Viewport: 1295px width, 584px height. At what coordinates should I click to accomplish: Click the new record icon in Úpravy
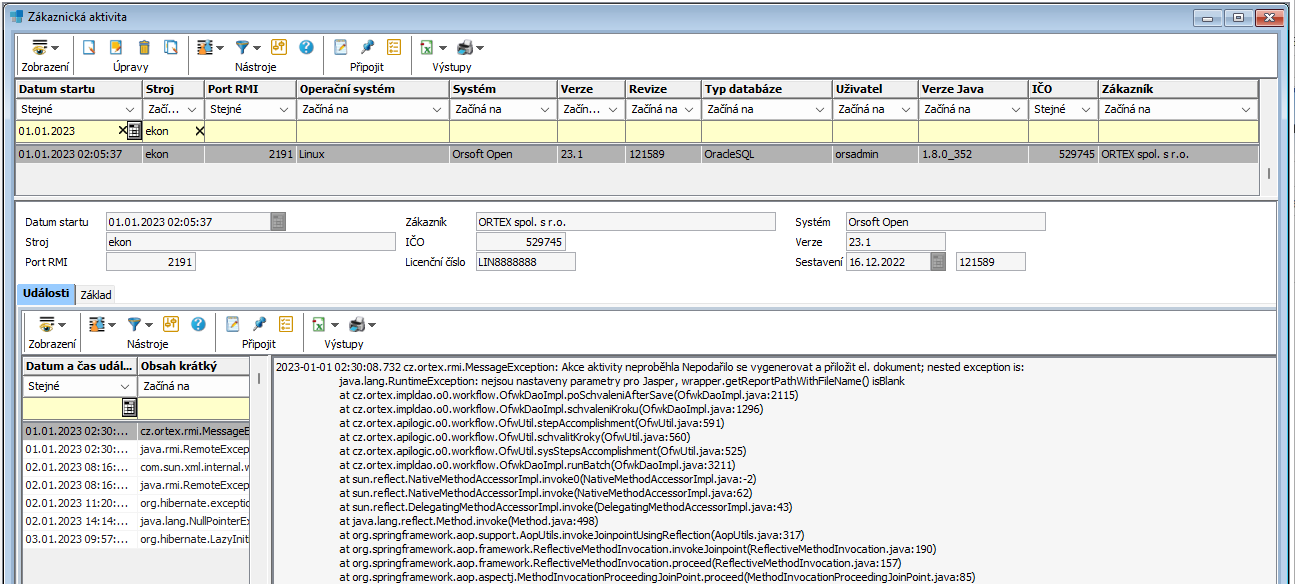pos(89,47)
